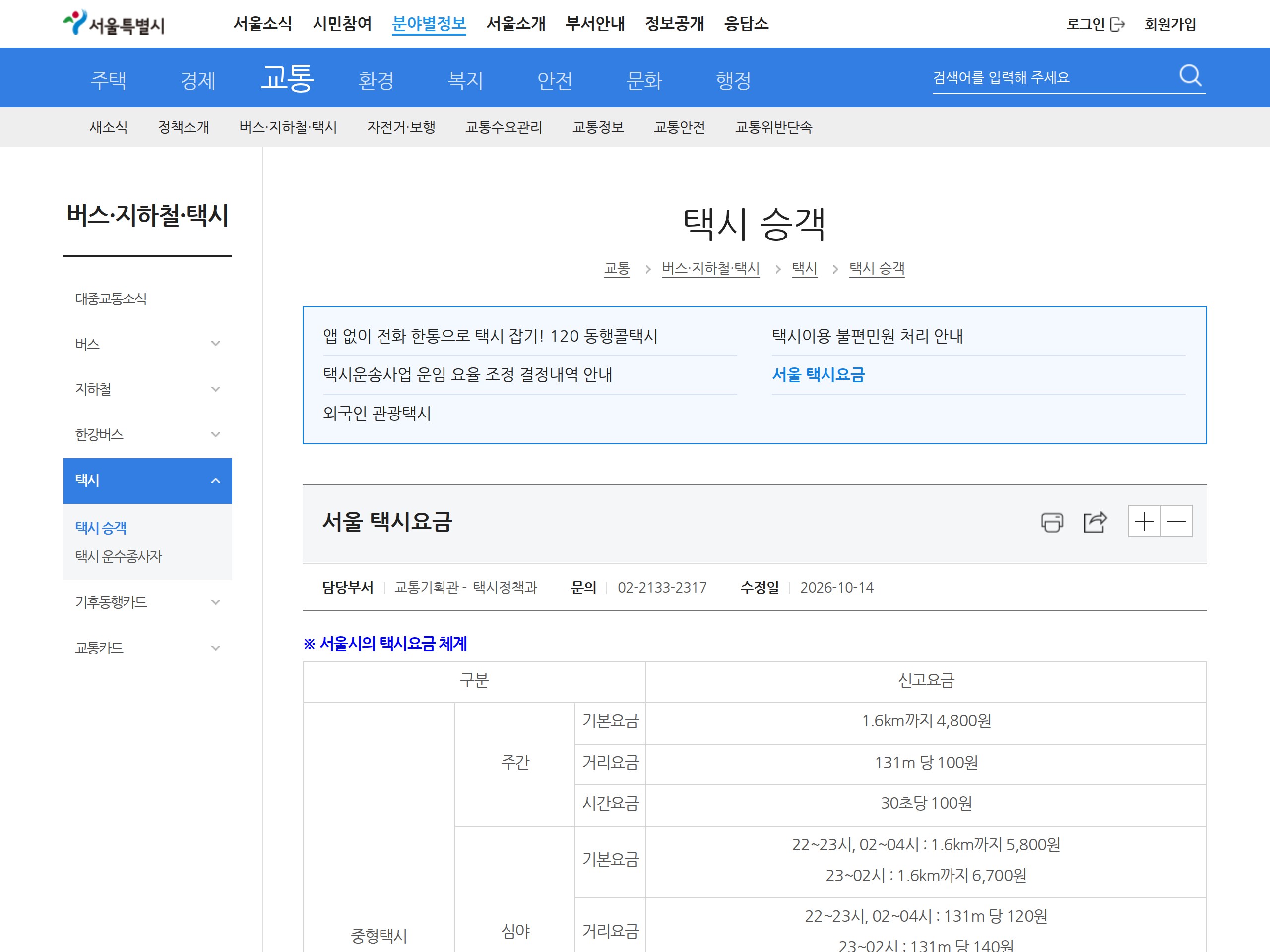Viewport: 1270px width, 952px height.
Task: Expand the 지하철 sidebar menu
Action: click(216, 389)
